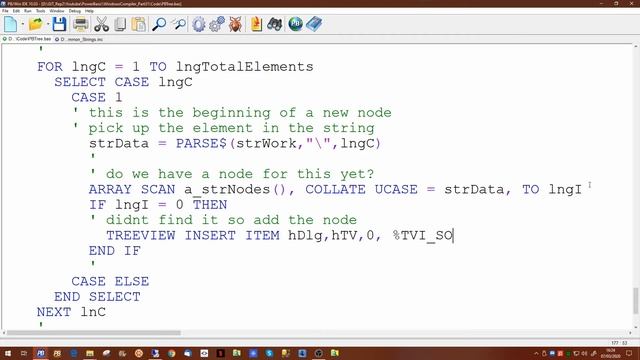Click 'PARSE$' in the strData line
The width and height of the screenshot is (640, 360).
click(201, 143)
